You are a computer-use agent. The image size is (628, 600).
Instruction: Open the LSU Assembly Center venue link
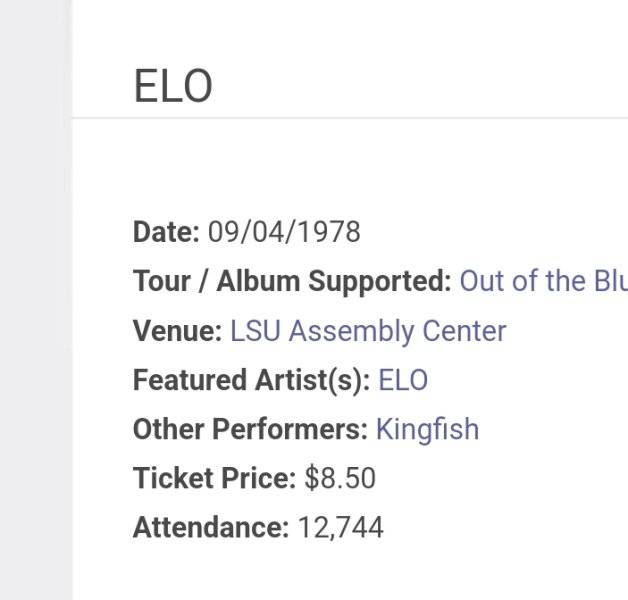368,331
